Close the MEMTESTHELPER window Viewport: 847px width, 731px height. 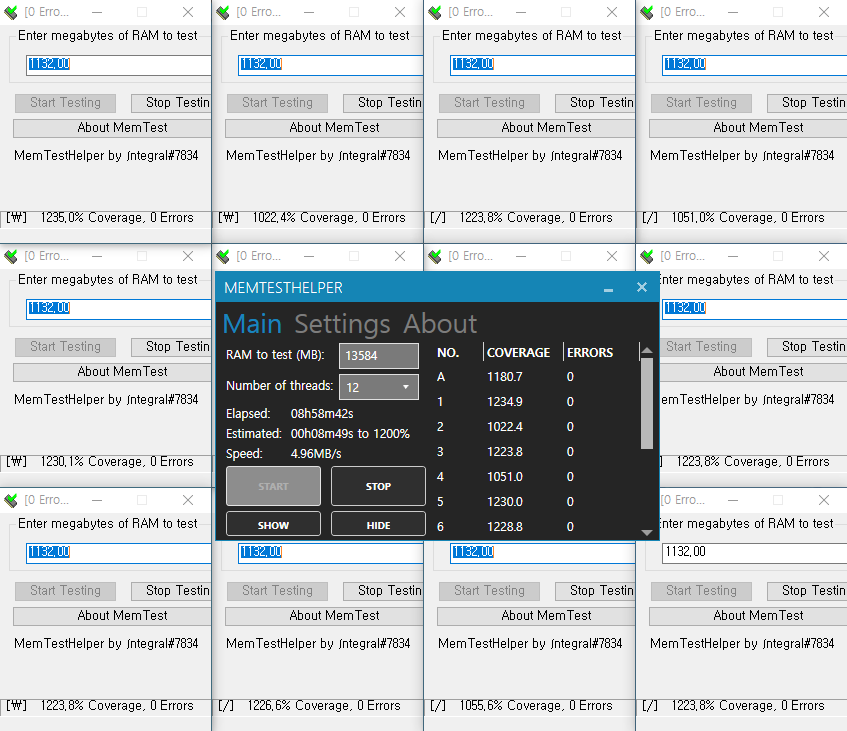[x=642, y=287]
